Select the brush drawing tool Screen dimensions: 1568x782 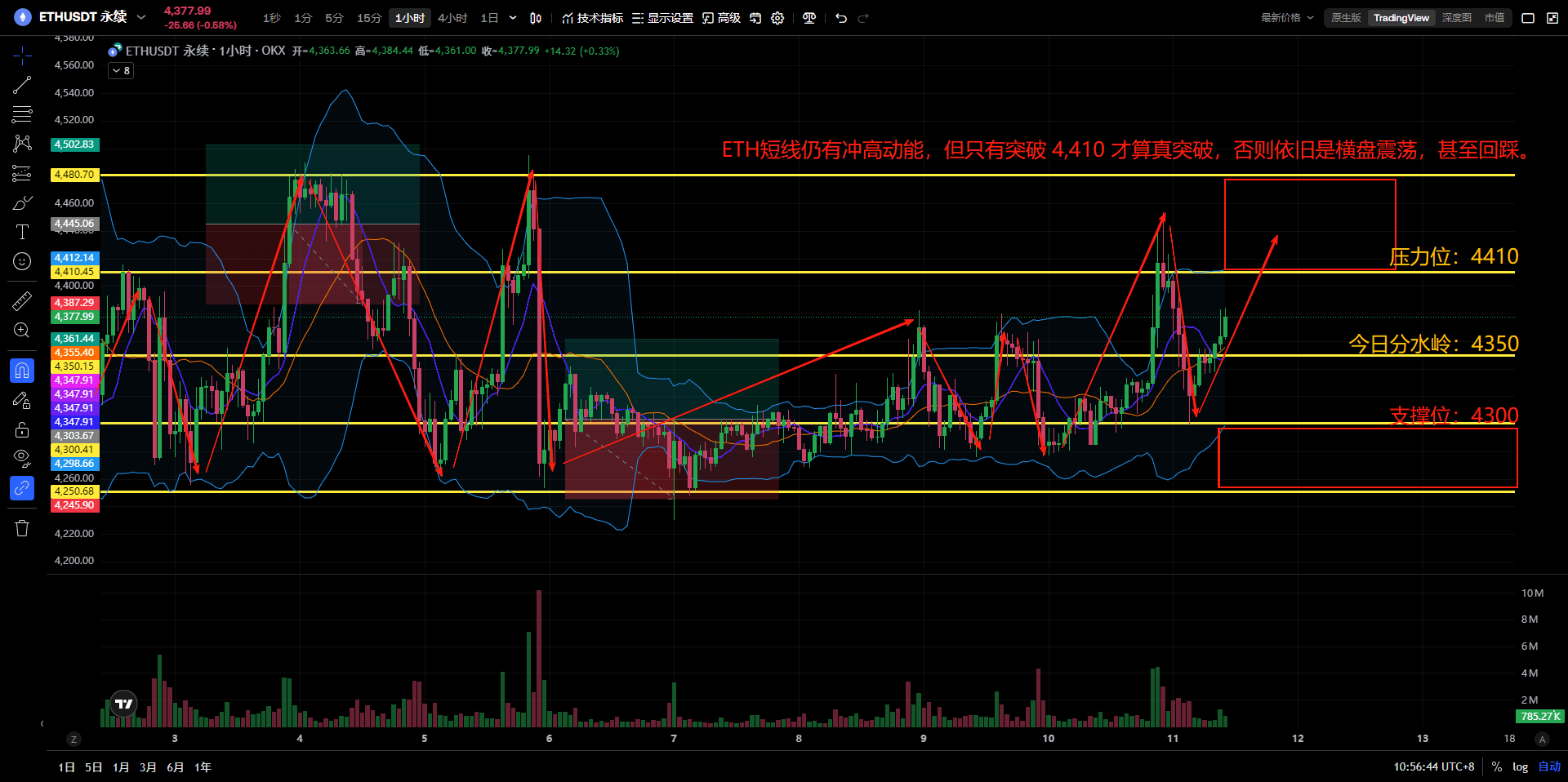22,202
